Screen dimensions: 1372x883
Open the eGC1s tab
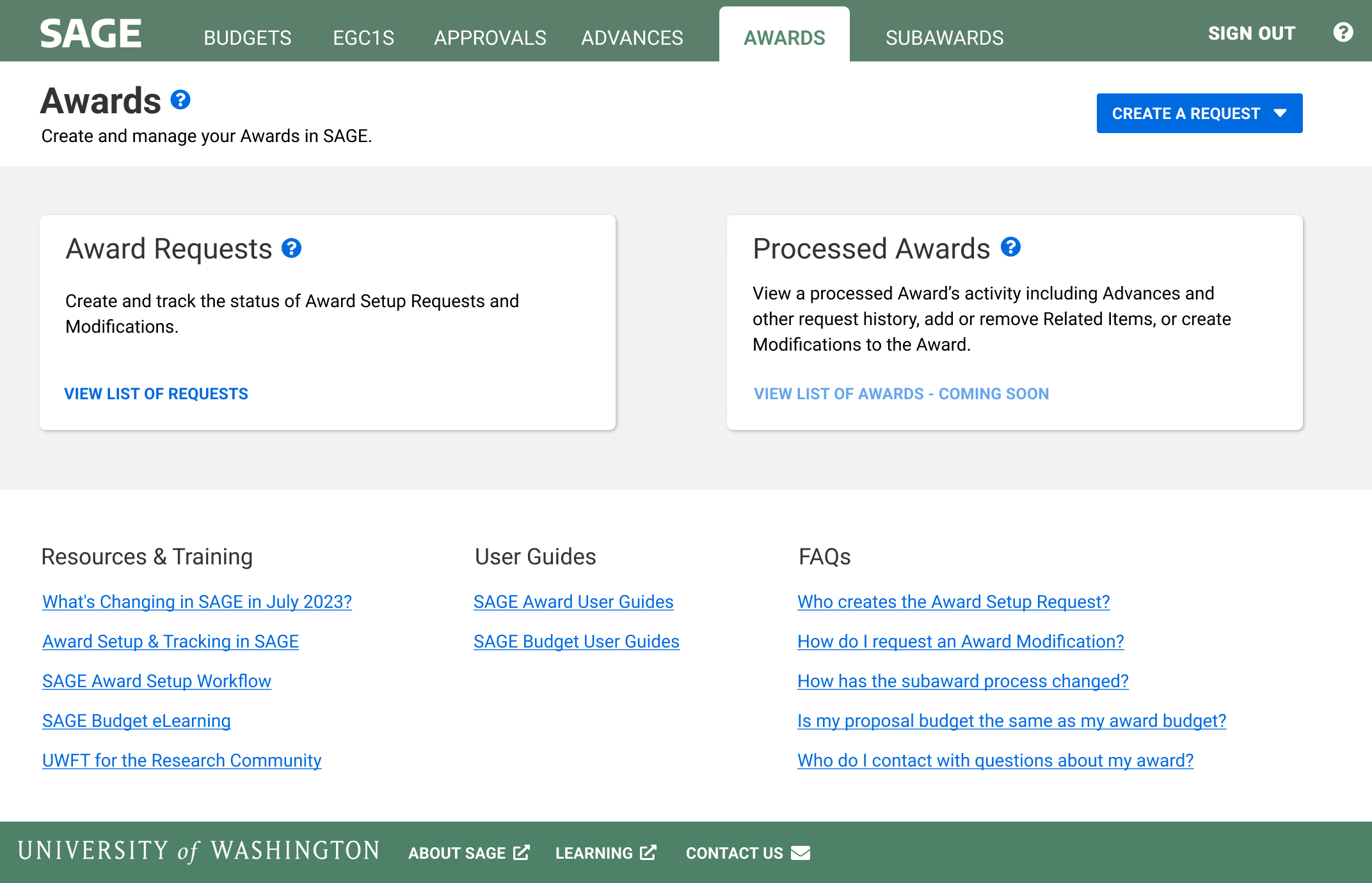(x=363, y=38)
